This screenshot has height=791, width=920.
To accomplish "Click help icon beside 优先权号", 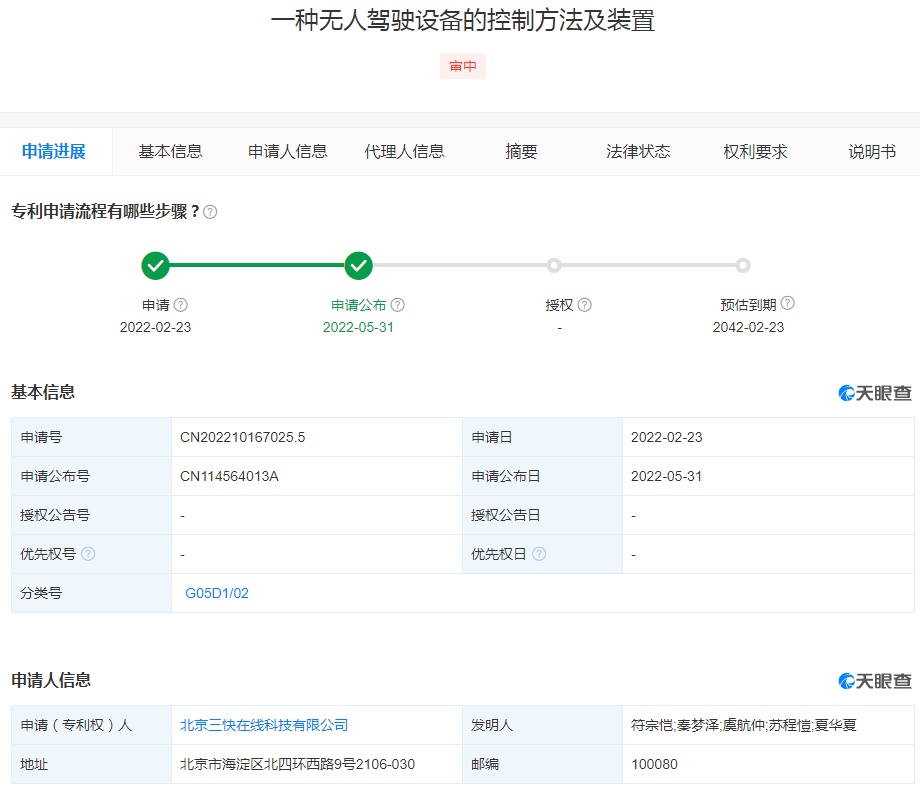I will [88, 554].
